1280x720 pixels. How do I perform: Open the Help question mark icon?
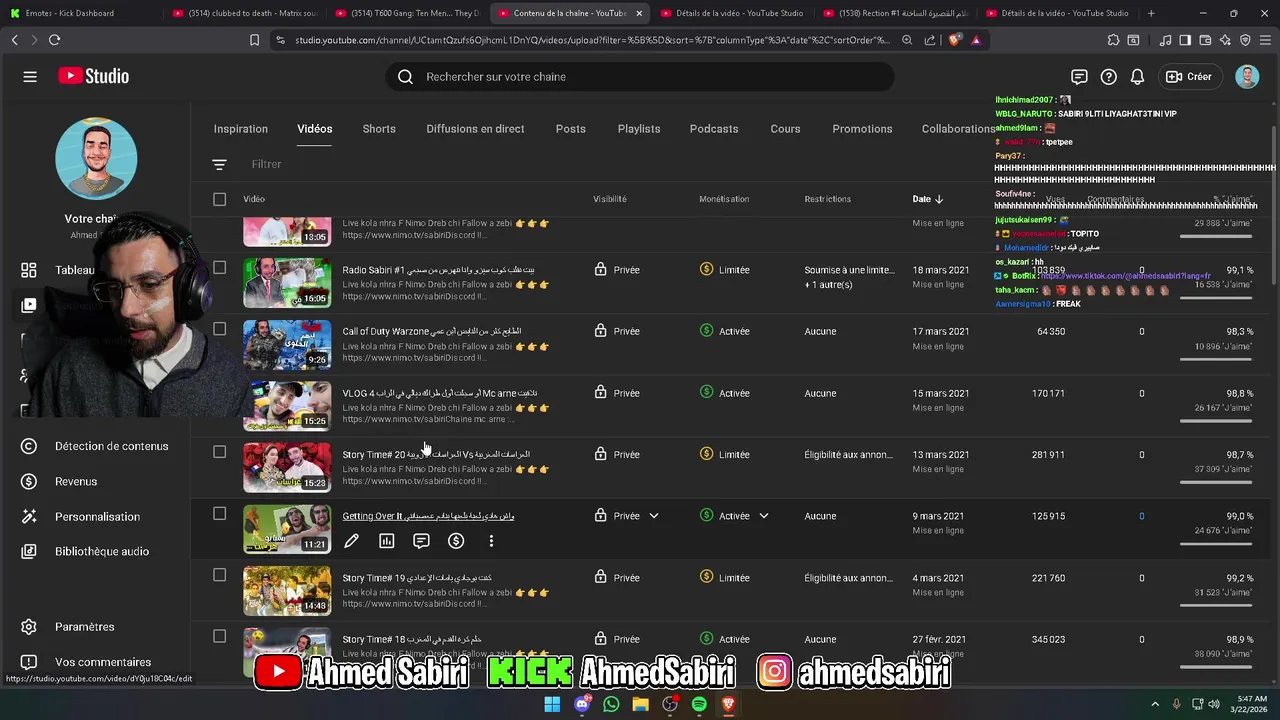point(1108,77)
